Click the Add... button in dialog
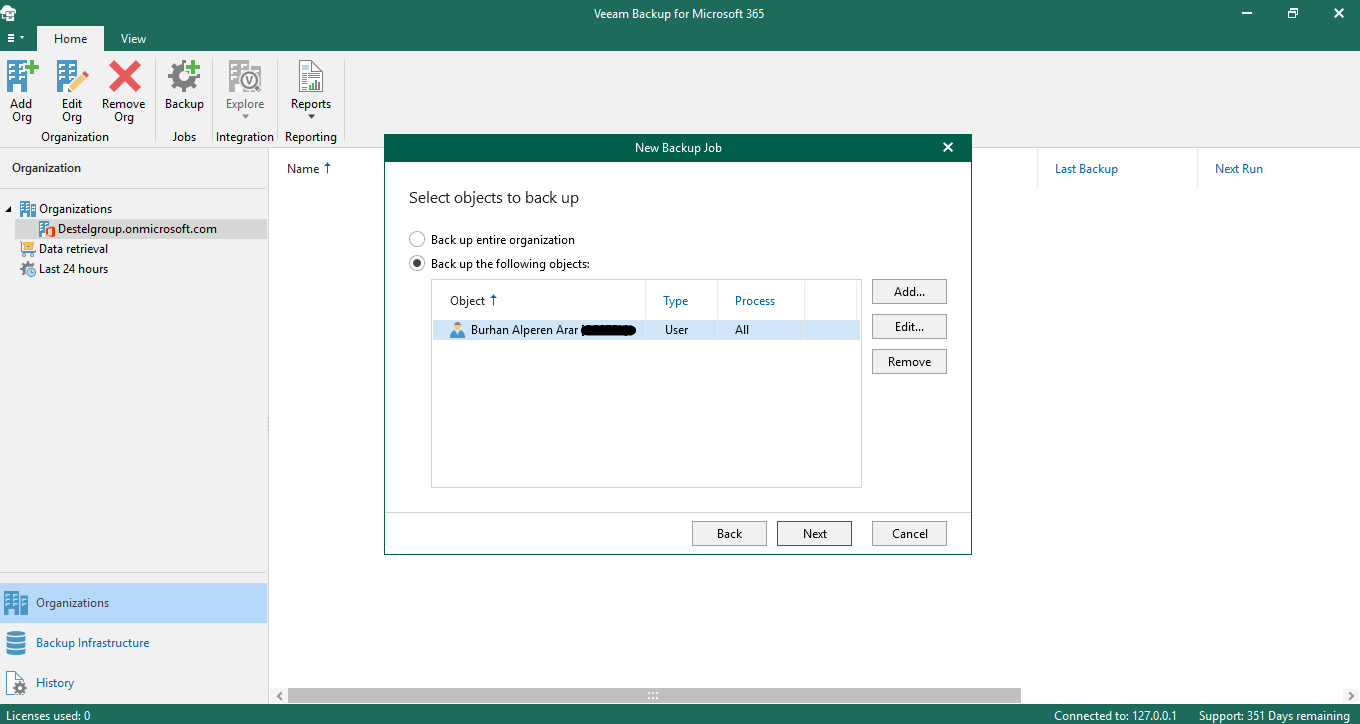The image size is (1360, 724). point(909,292)
